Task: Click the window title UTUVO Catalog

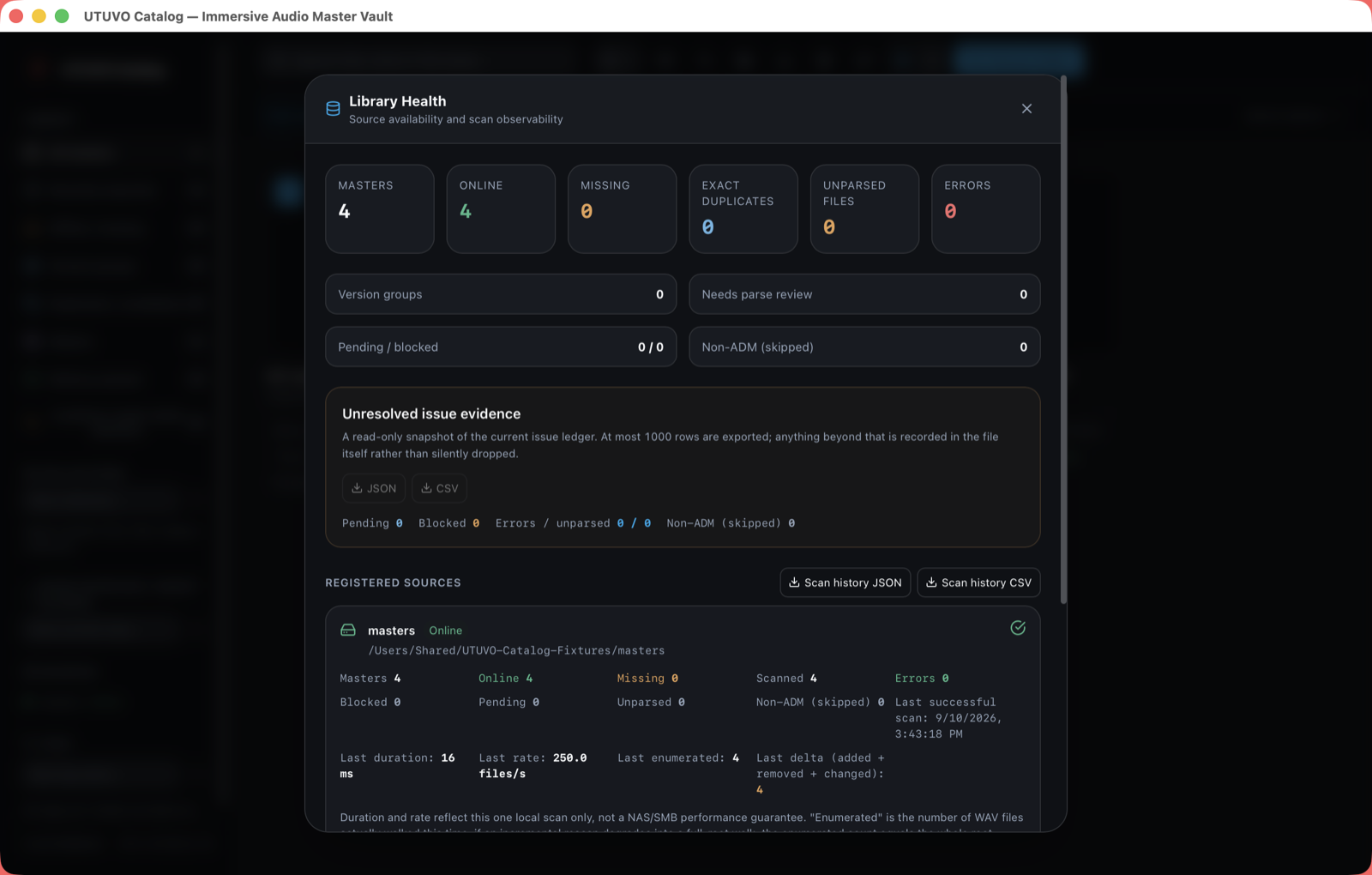Action: (x=238, y=16)
